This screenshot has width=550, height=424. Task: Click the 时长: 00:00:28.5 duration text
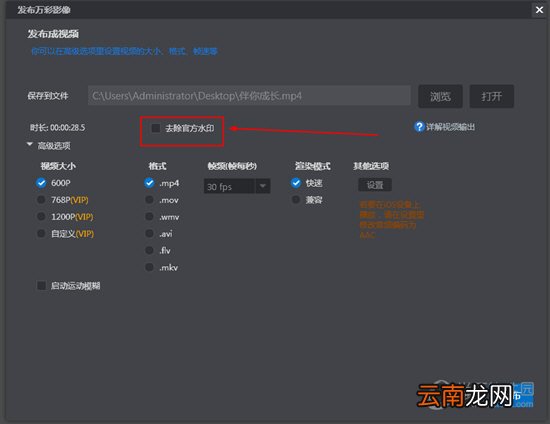pos(58,127)
